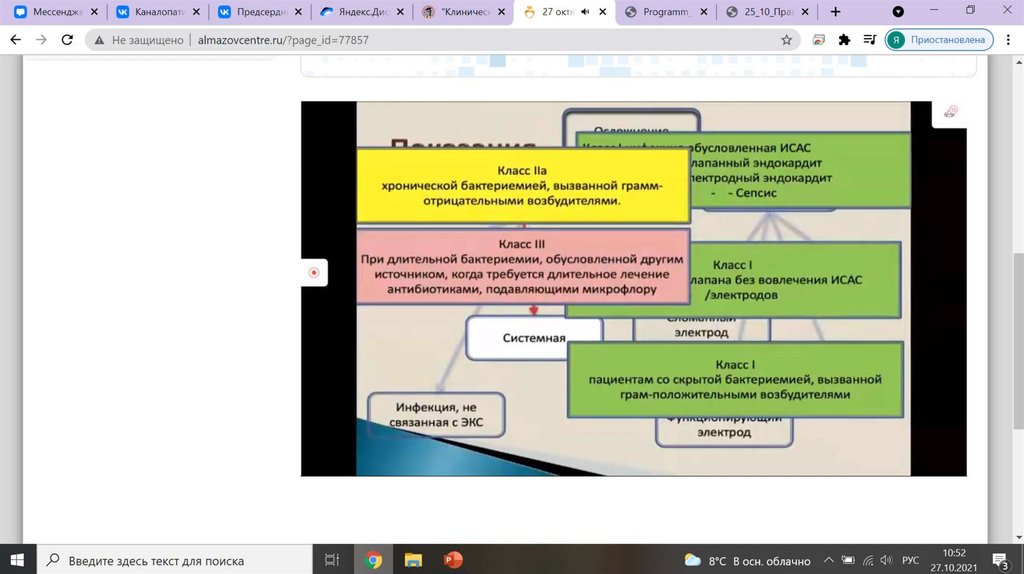
Task: Click the icon at video's top-right corner
Action: click(950, 112)
